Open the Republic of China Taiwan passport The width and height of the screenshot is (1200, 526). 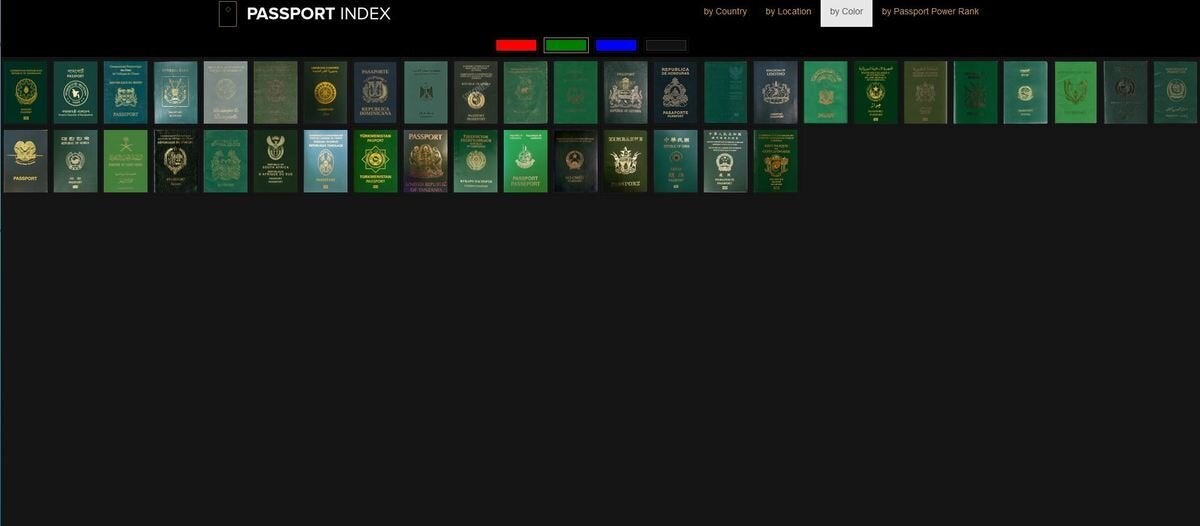[675, 161]
